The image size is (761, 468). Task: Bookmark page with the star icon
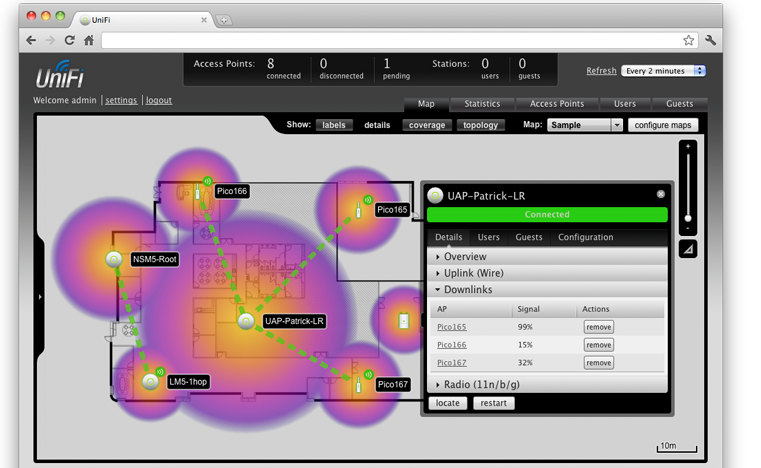coord(689,40)
